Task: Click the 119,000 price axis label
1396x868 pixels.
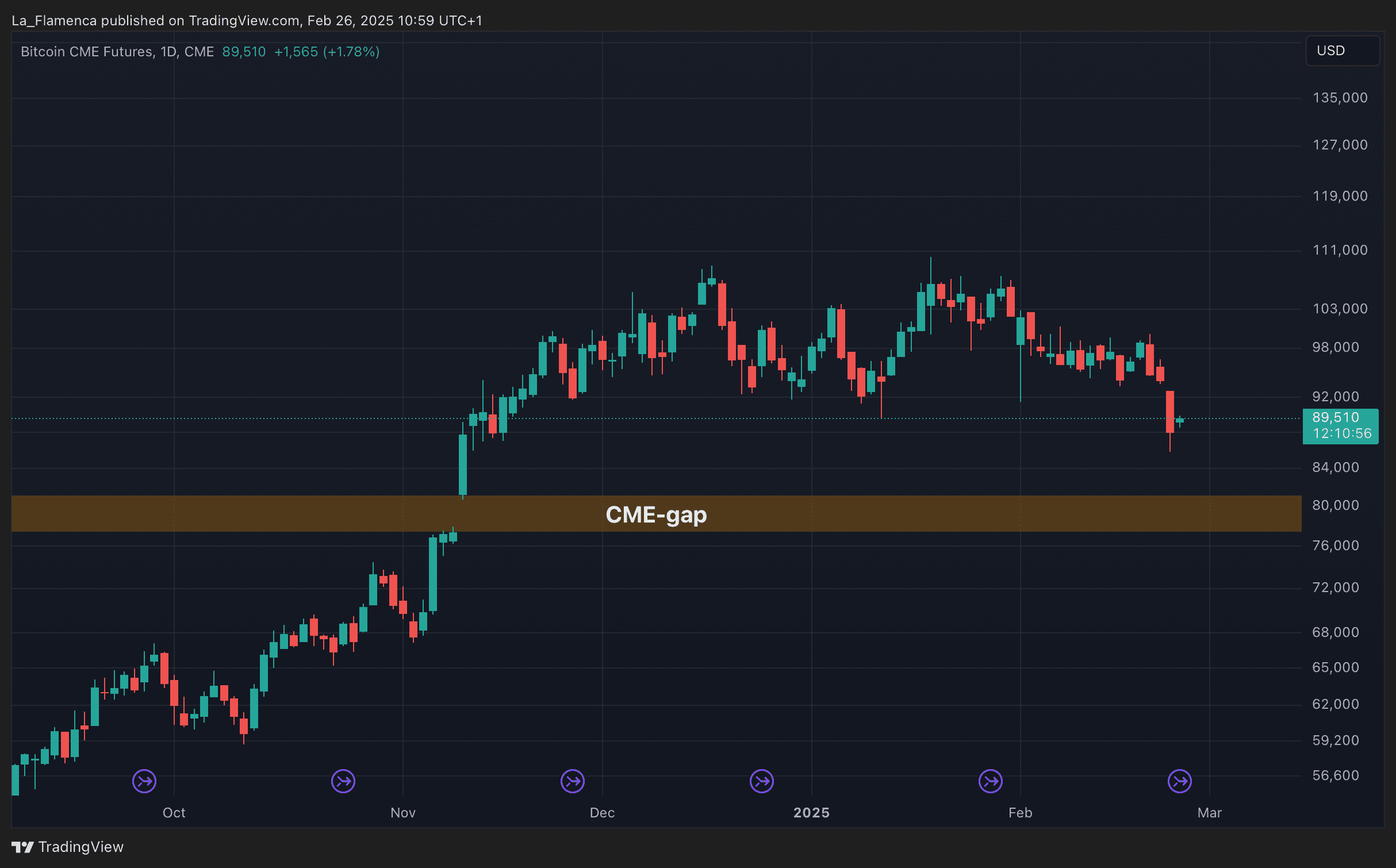Action: point(1340,196)
